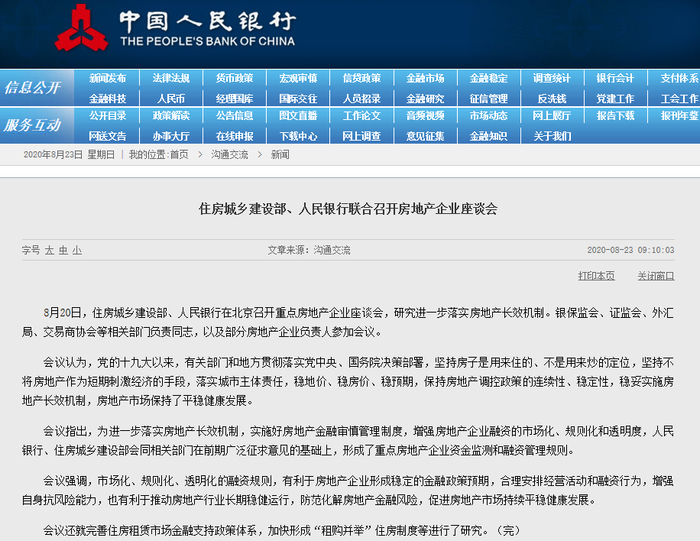Click 在线申报 navigation link
Screen dimensions: 700x541
[x=234, y=135]
